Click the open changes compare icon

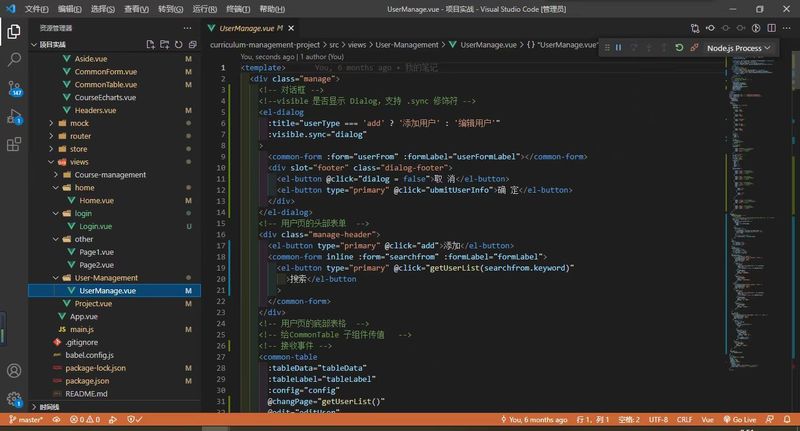[x=695, y=28]
